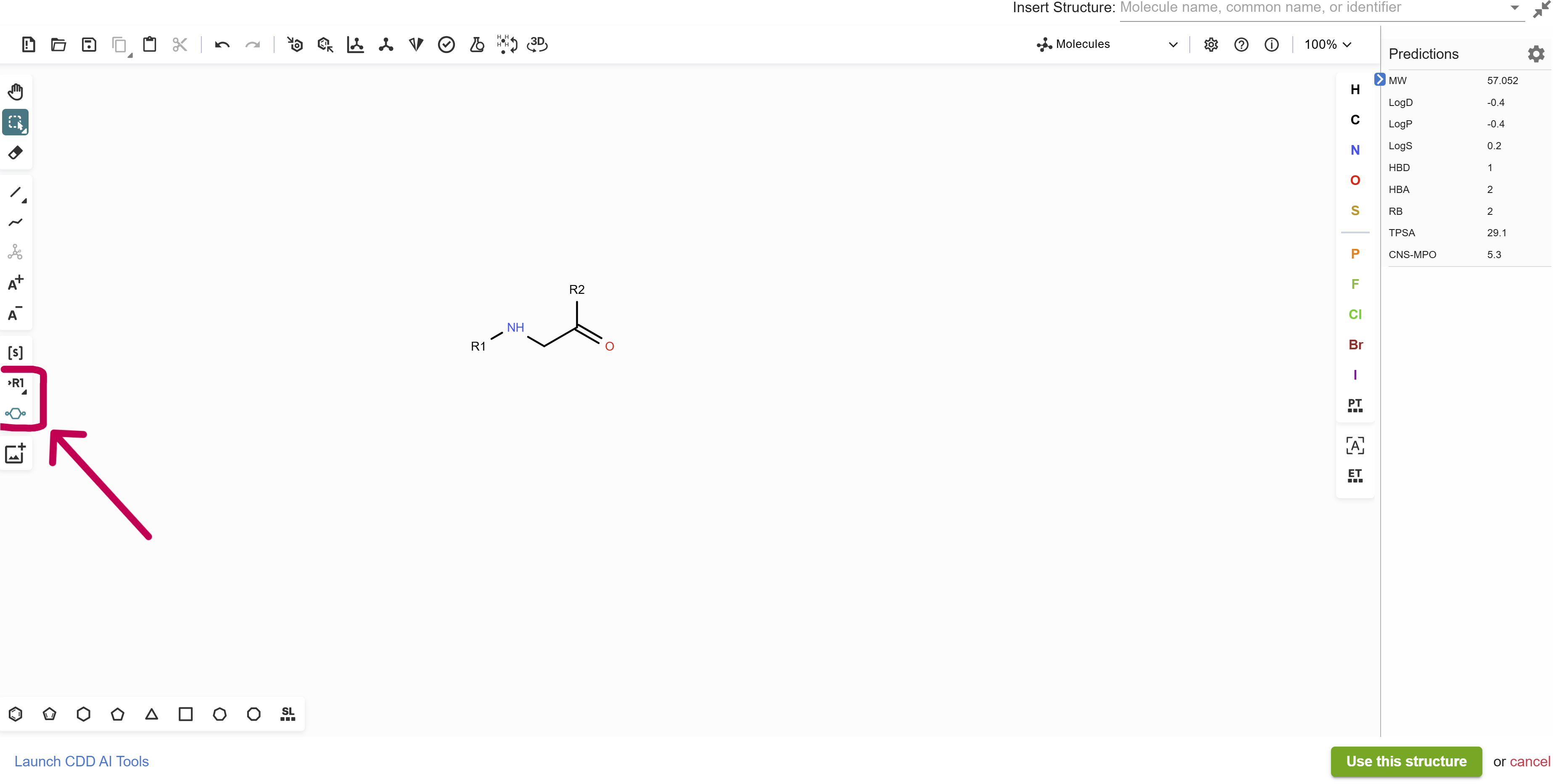1553x784 pixels.
Task: Insert the cyclopentane ring template
Action: pyautogui.click(x=118, y=714)
